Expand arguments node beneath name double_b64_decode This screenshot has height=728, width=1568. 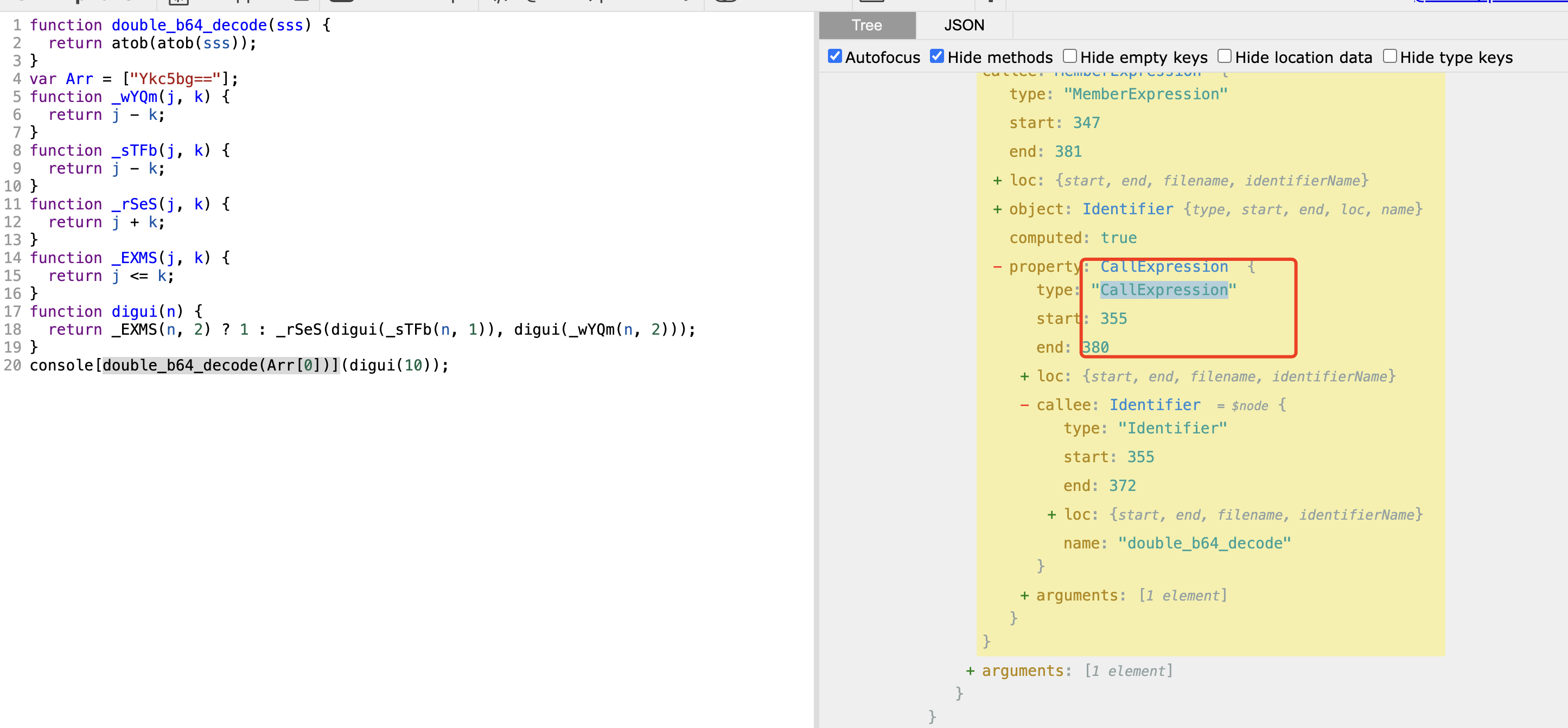point(1024,596)
